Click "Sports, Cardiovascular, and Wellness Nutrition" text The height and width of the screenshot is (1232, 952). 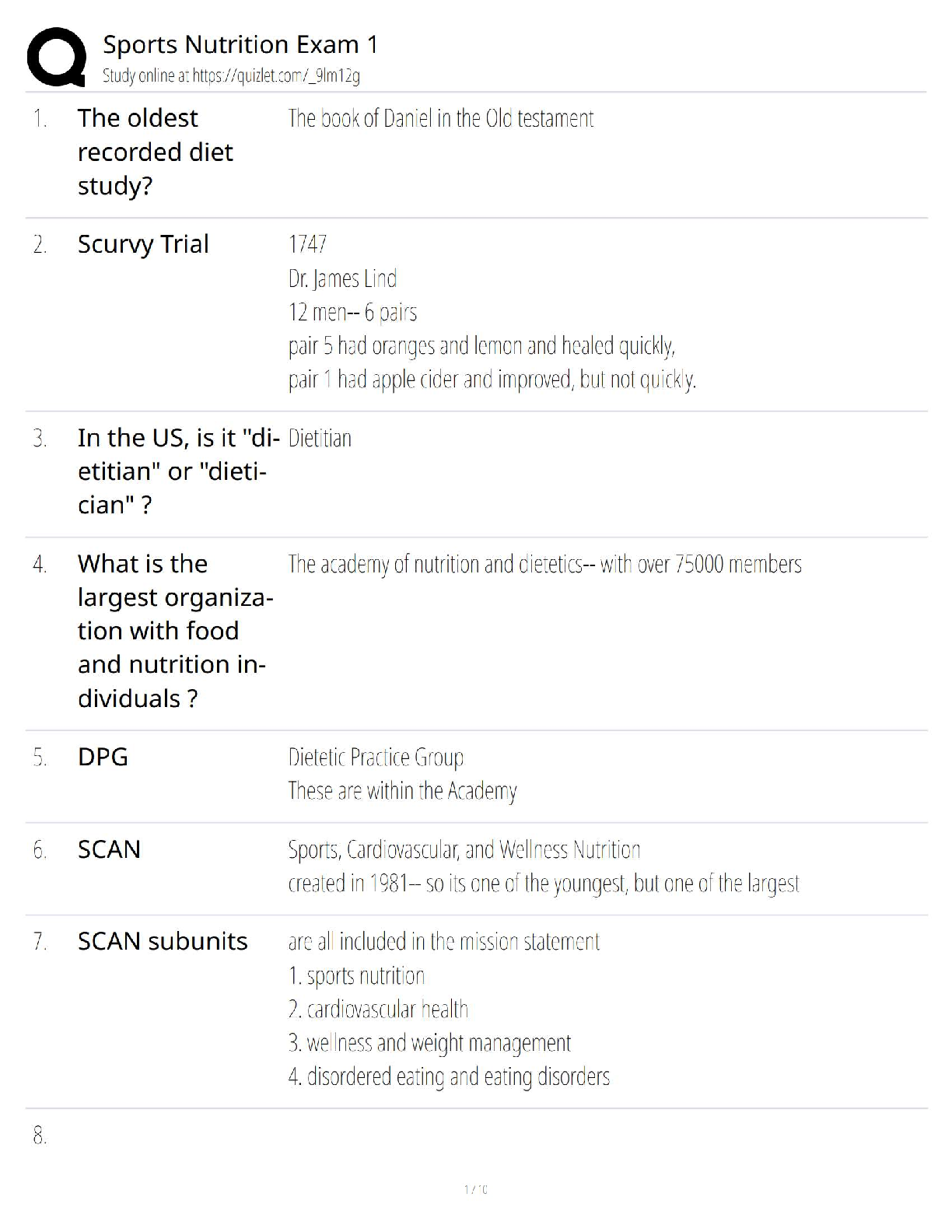coord(464,849)
